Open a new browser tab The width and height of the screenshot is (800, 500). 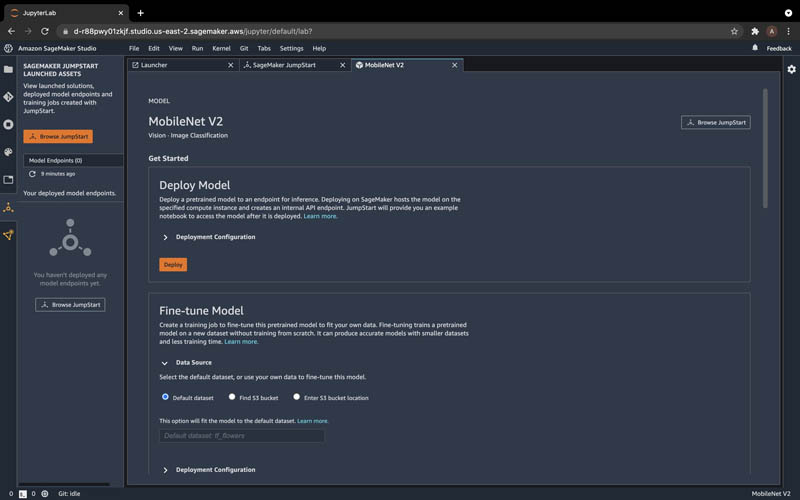pyautogui.click(x=140, y=13)
